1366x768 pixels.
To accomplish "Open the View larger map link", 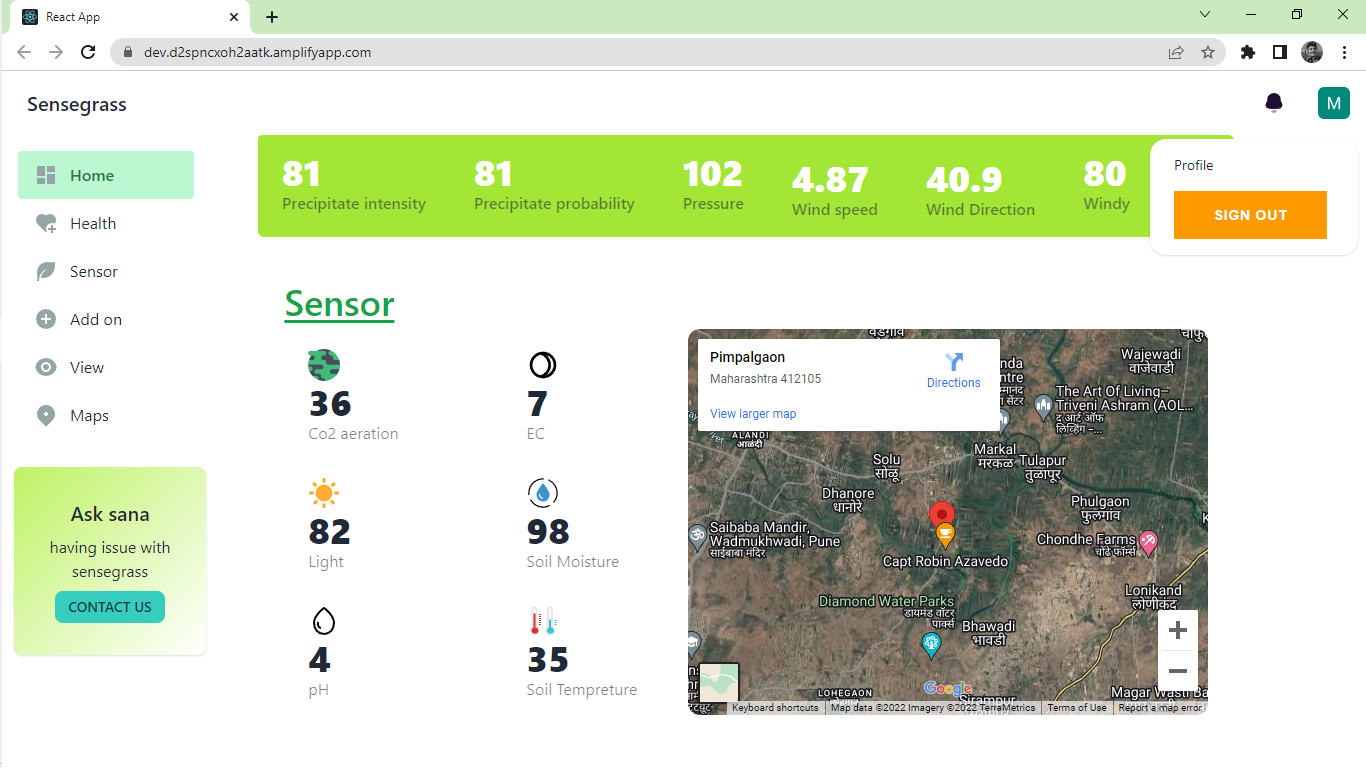I will [753, 414].
